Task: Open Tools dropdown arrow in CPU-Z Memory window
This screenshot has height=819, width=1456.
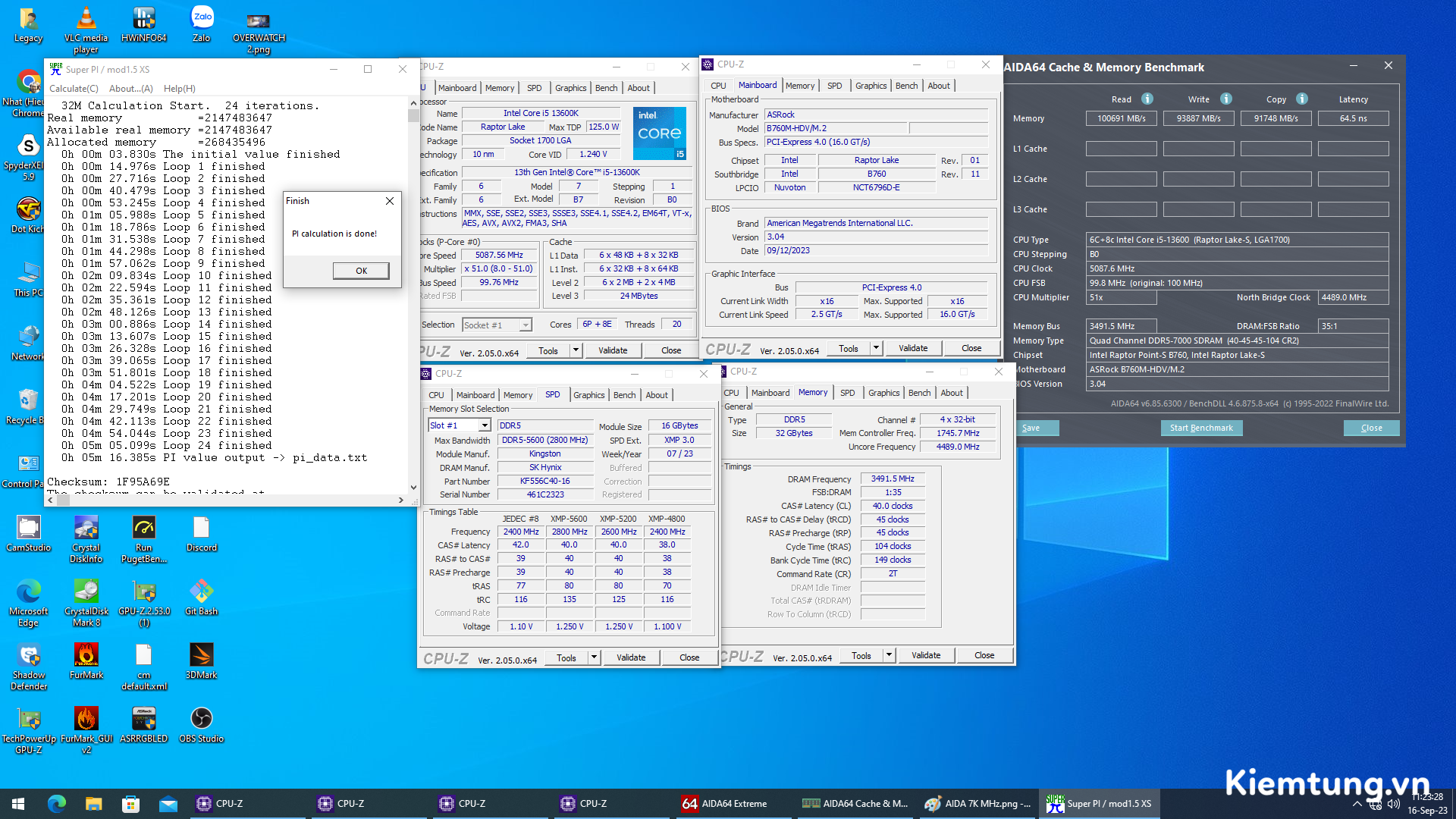Action: [890, 655]
